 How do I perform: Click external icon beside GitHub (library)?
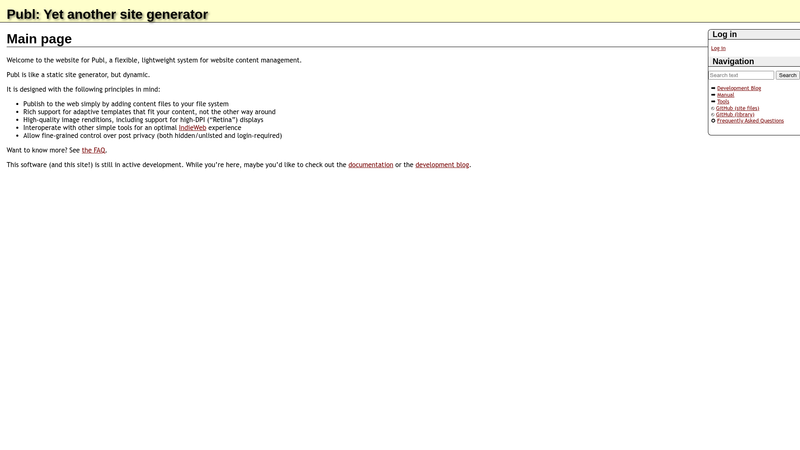point(713,115)
